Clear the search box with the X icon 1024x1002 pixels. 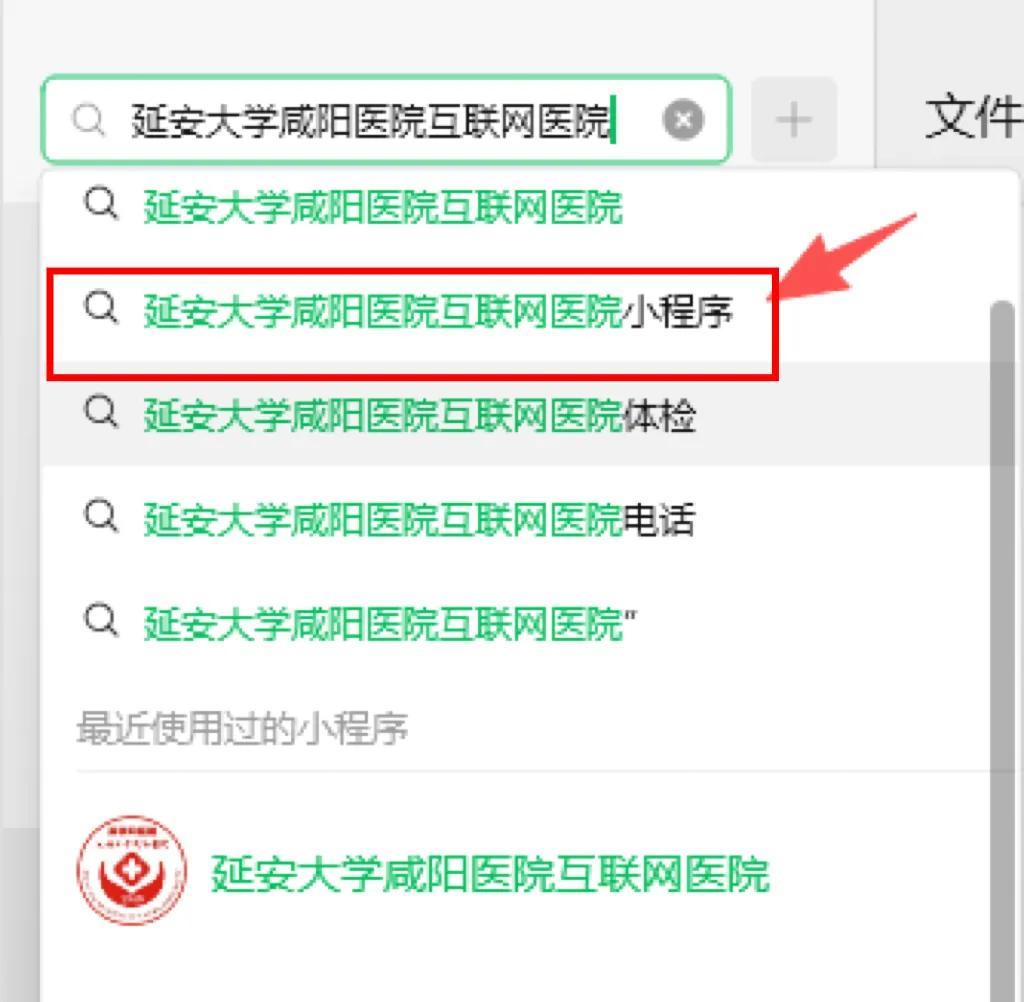(683, 120)
